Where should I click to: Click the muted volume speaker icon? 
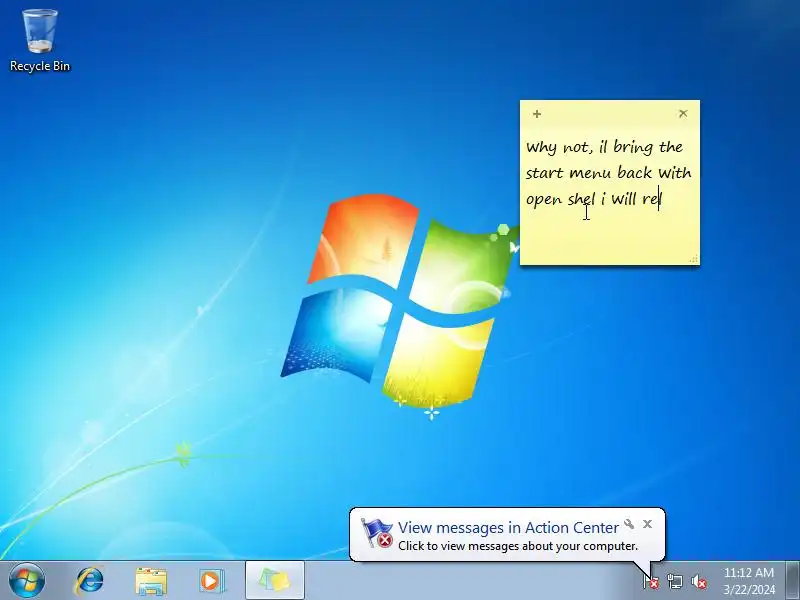coord(698,581)
